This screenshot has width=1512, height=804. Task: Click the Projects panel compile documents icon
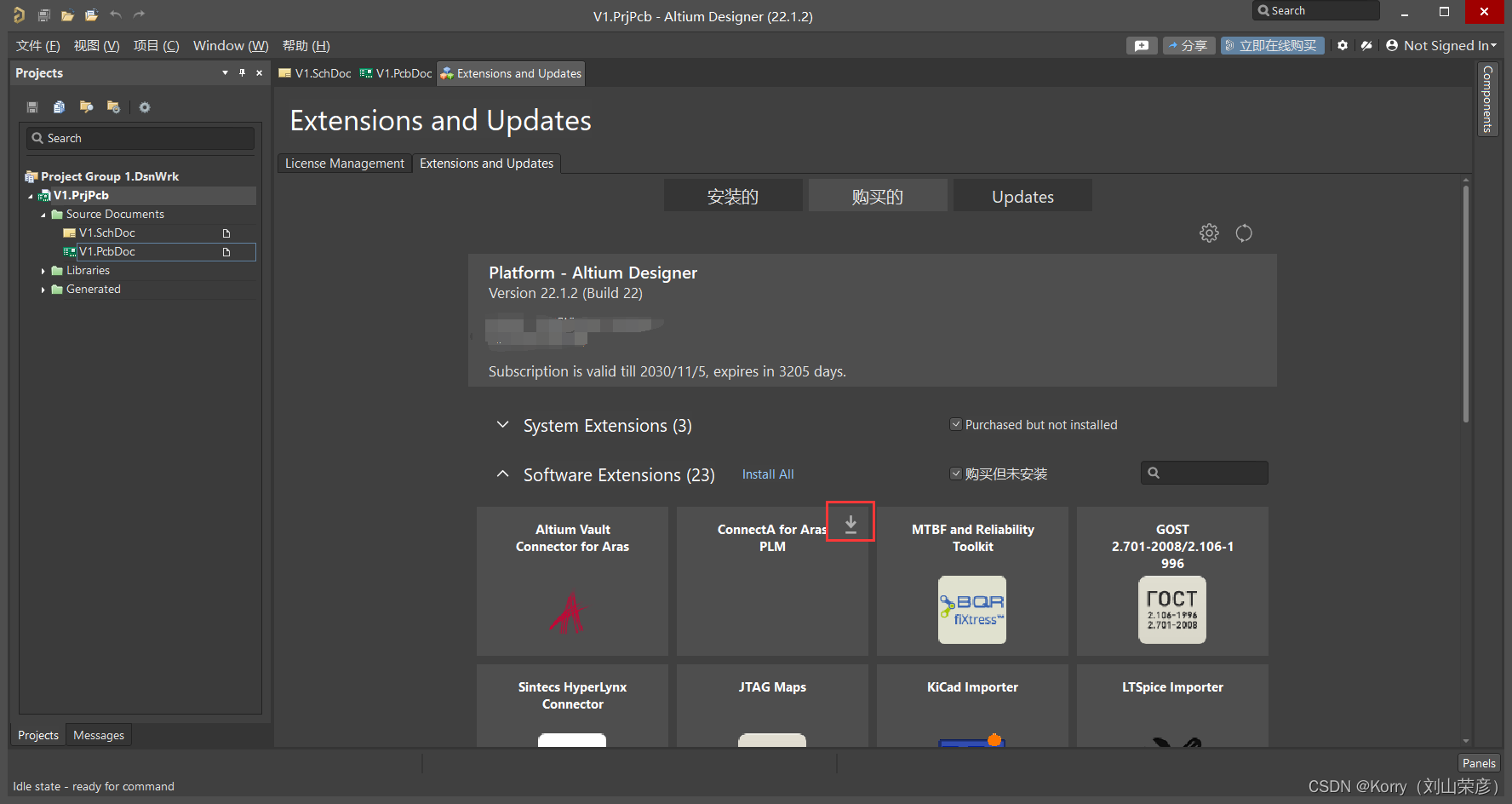click(59, 107)
